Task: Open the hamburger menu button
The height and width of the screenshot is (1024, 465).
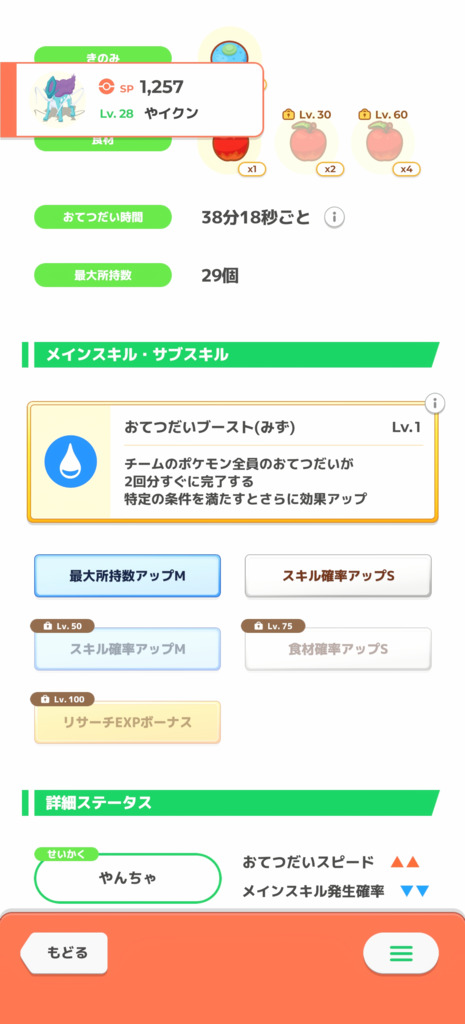Action: (x=400, y=954)
